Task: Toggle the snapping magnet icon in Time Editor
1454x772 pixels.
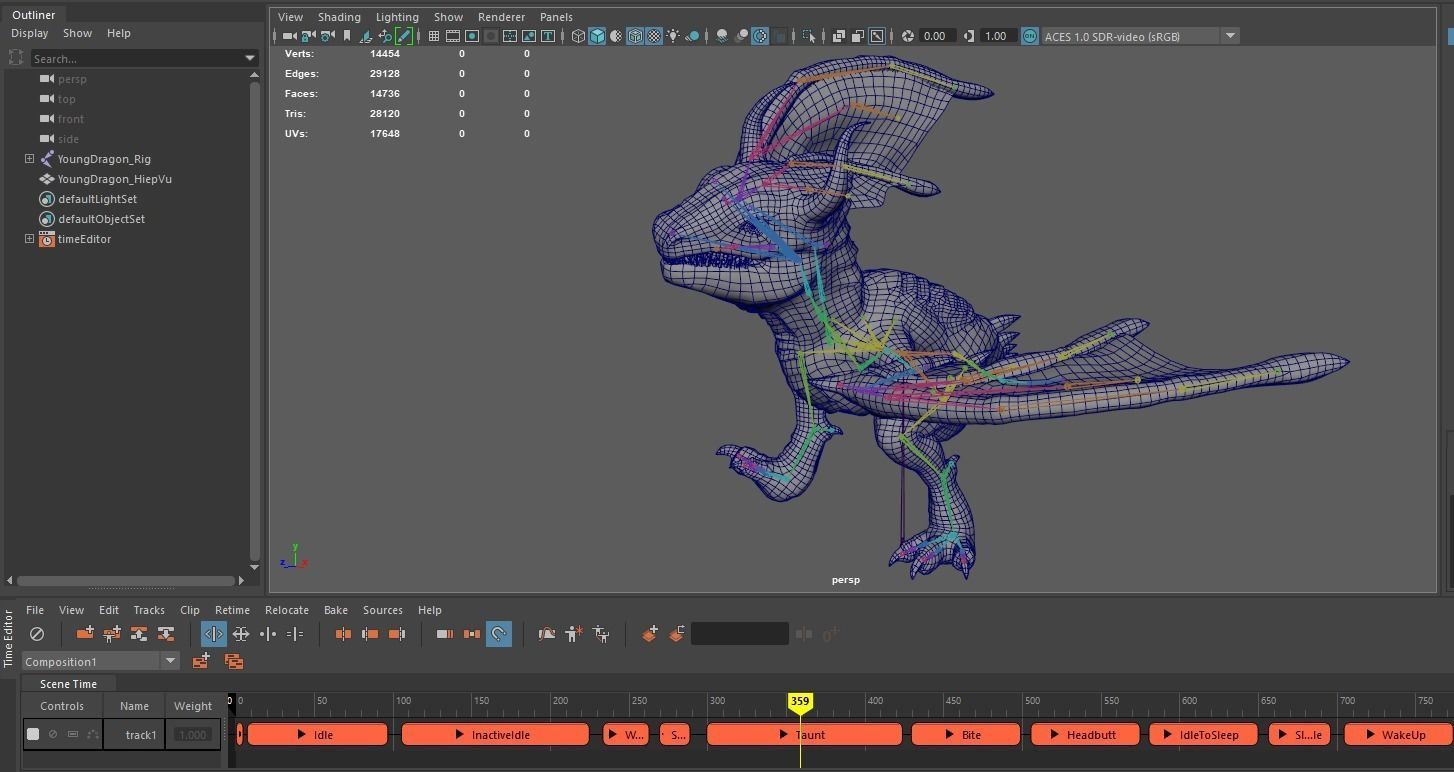Action: [498, 634]
